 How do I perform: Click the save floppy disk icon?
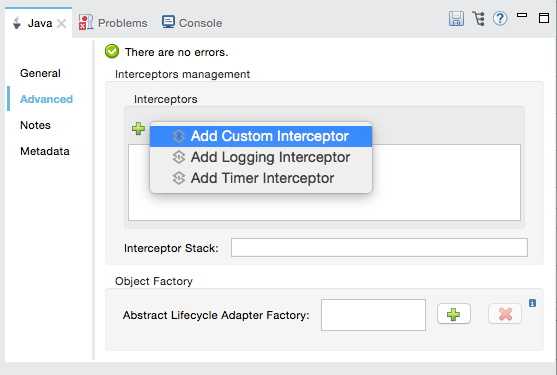(x=456, y=18)
